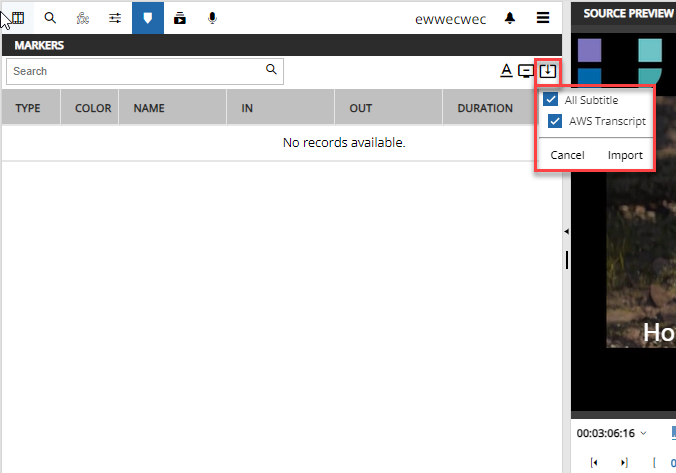Uncheck the All Subtitle checkbox
Image resolution: width=676 pixels, height=473 pixels.
pos(550,100)
